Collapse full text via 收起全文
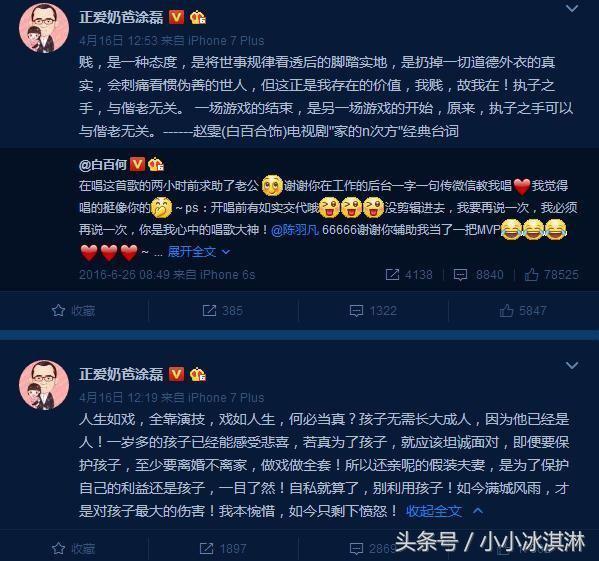Screen dimensions: 599x561 (x=445, y=511)
